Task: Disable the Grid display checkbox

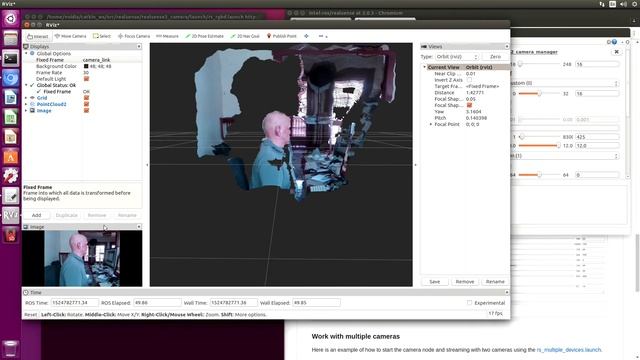Action: click(86, 98)
